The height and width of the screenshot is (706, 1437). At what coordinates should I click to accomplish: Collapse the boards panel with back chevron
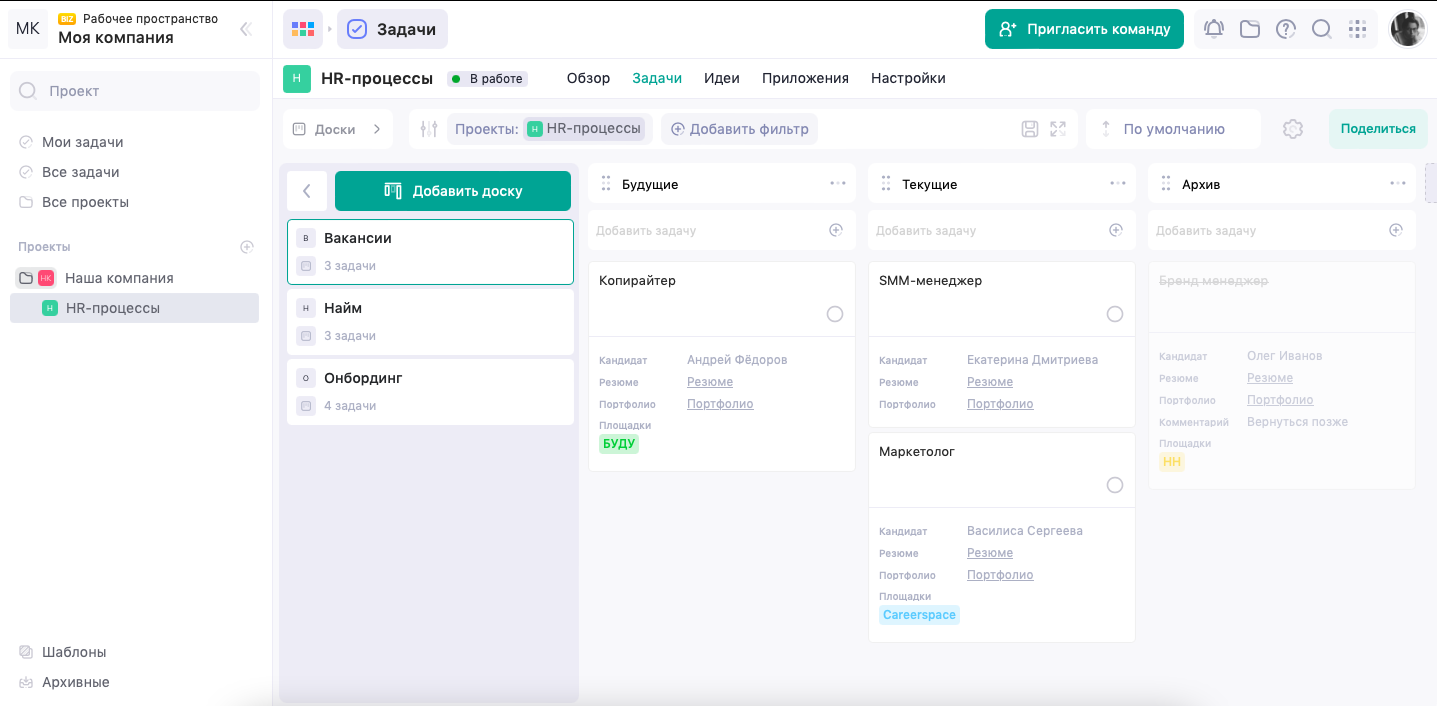pyautogui.click(x=307, y=191)
